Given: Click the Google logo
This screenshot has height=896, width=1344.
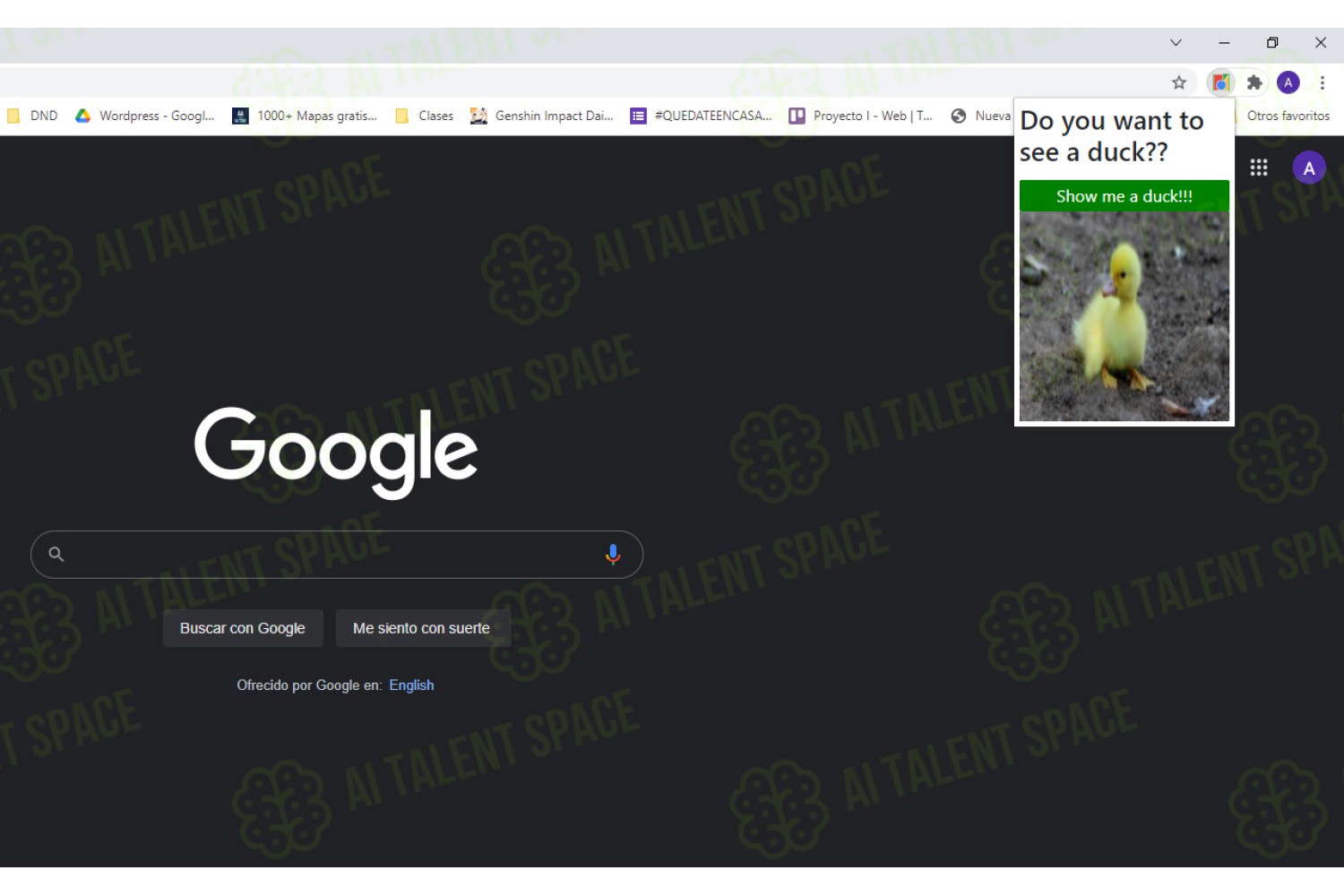Looking at the screenshot, I should coord(336,452).
